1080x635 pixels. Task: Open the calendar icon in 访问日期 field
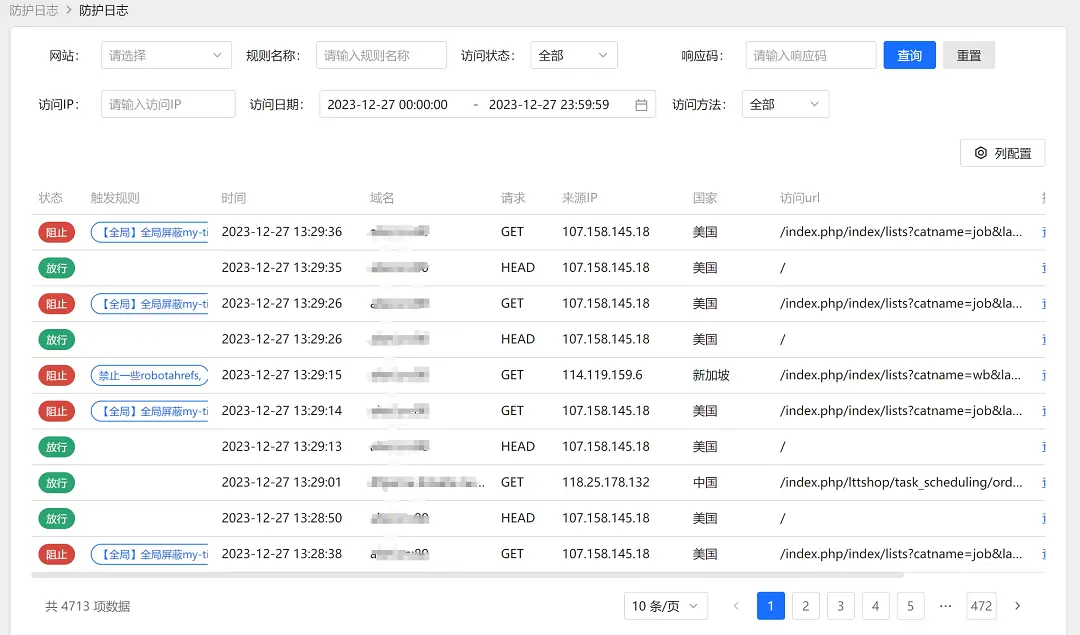click(641, 103)
